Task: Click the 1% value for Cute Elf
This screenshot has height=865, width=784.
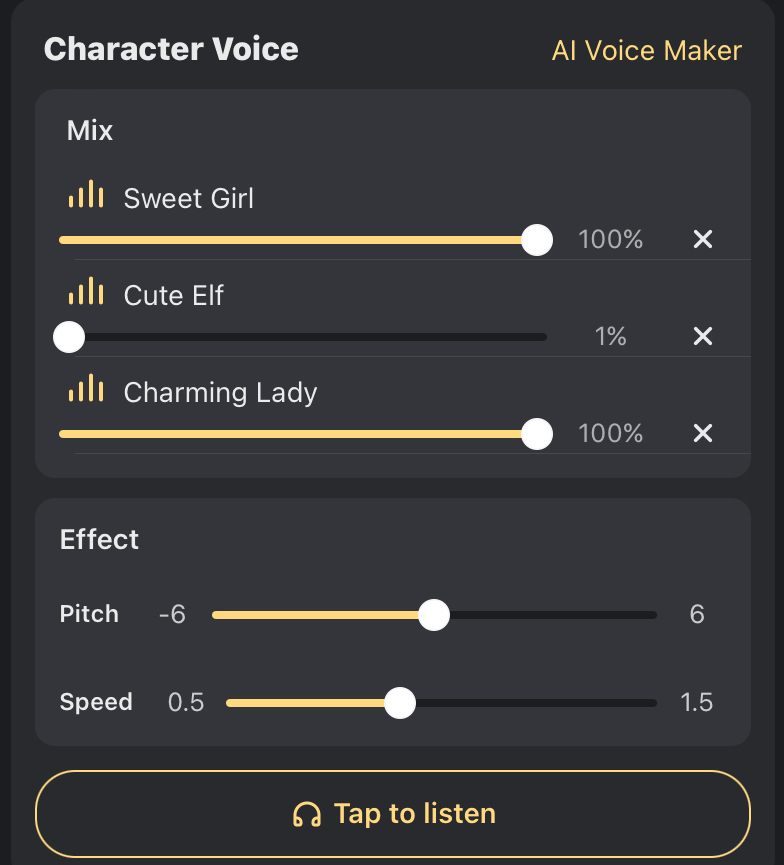Action: 610,337
